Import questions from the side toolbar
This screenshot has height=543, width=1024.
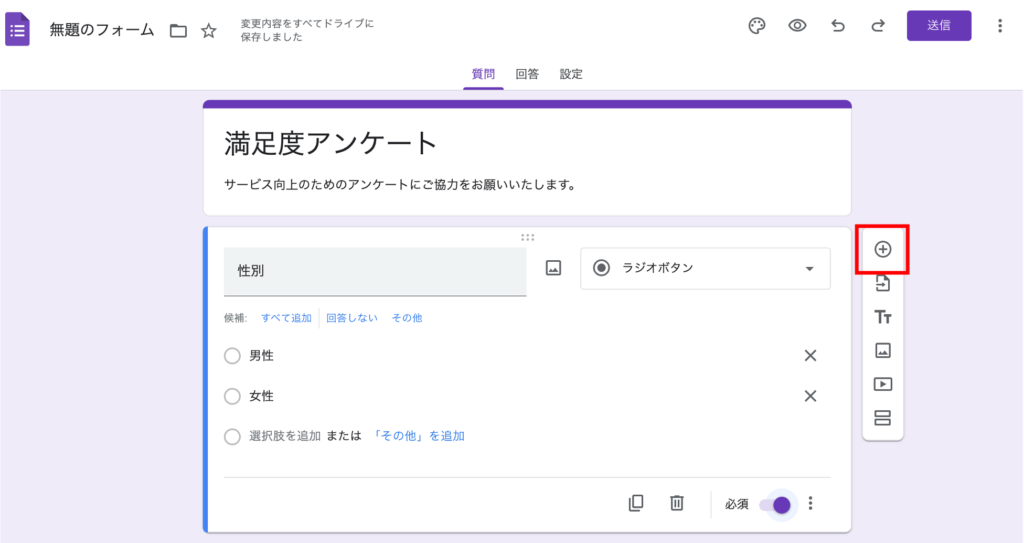[x=883, y=283]
